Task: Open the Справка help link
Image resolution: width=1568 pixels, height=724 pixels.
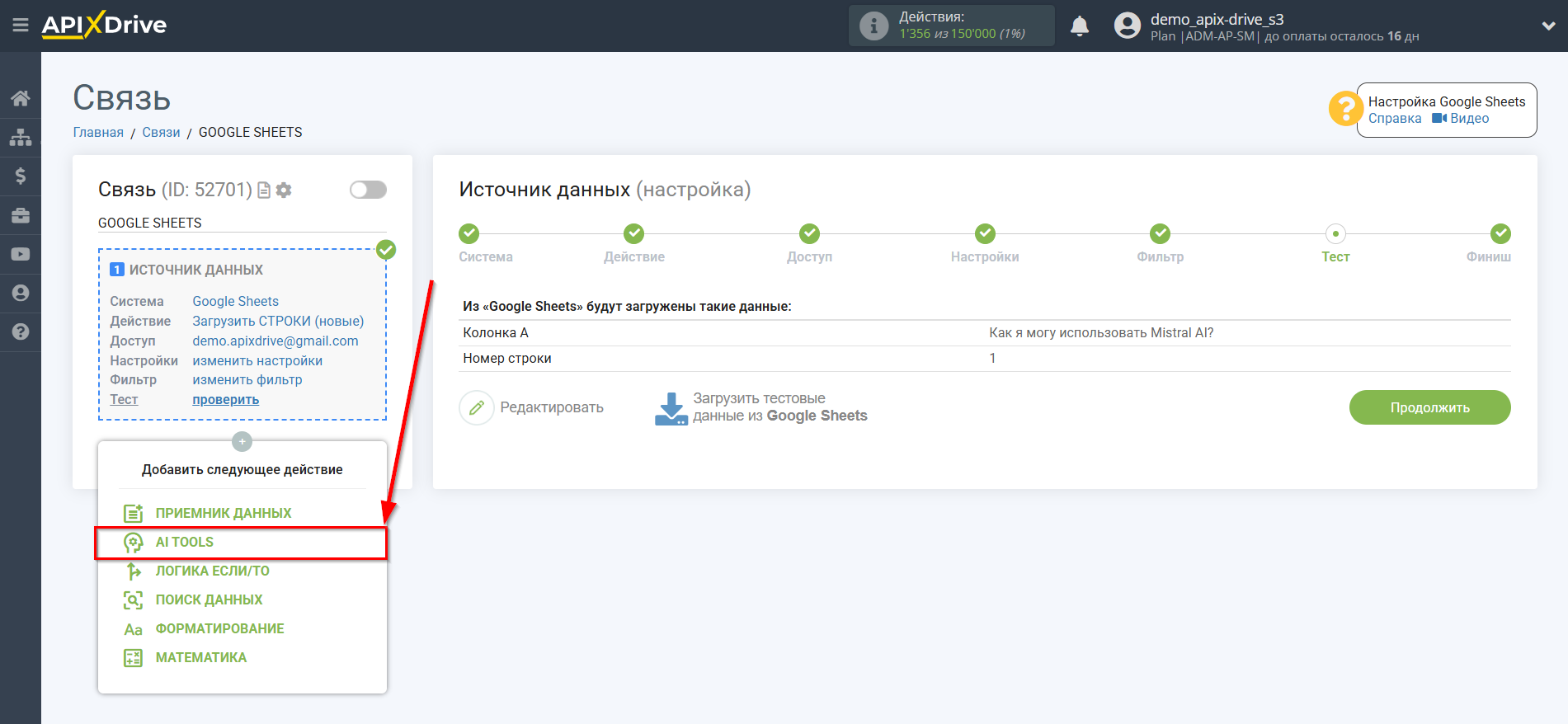Action: tap(1395, 118)
